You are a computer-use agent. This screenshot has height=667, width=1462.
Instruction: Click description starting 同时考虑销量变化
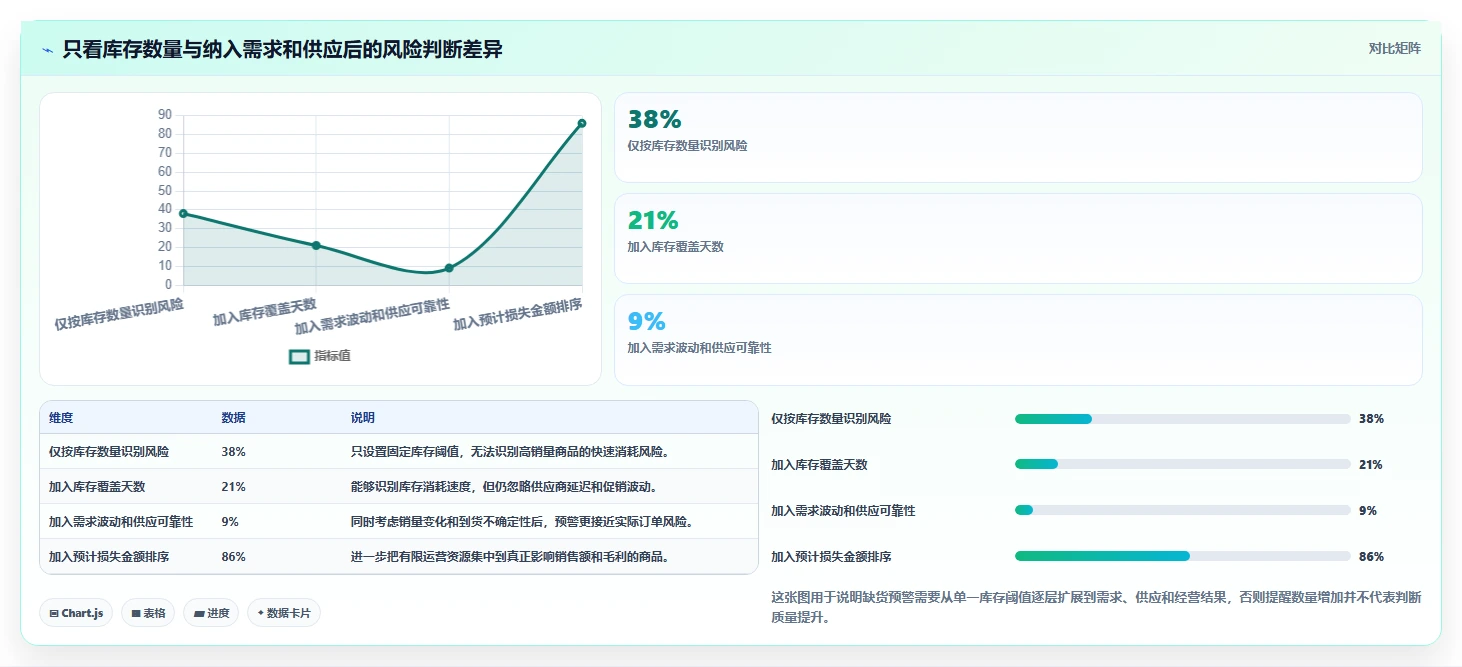(x=521, y=522)
